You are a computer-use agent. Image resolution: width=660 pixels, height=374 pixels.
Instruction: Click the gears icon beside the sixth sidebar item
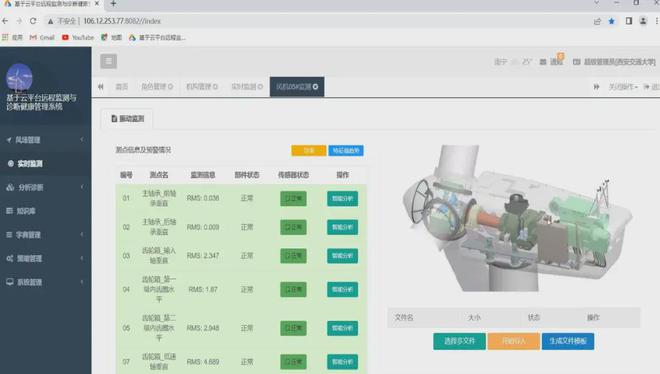[10, 258]
